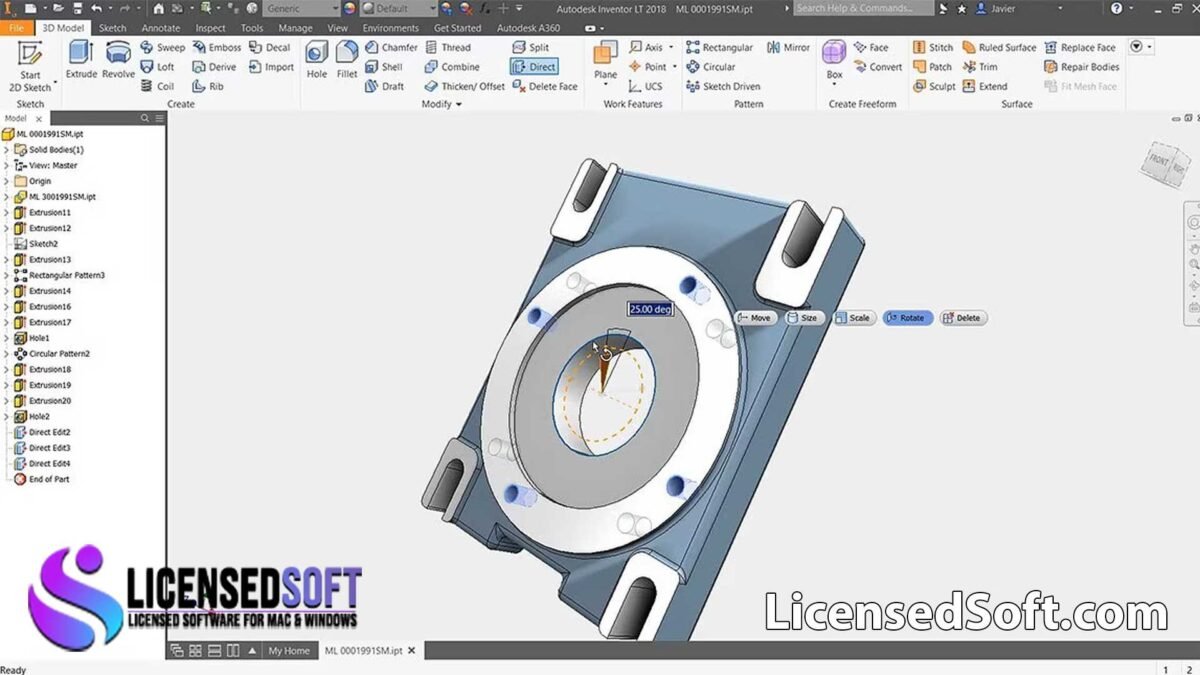Choose the Sweep tool

tap(163, 47)
